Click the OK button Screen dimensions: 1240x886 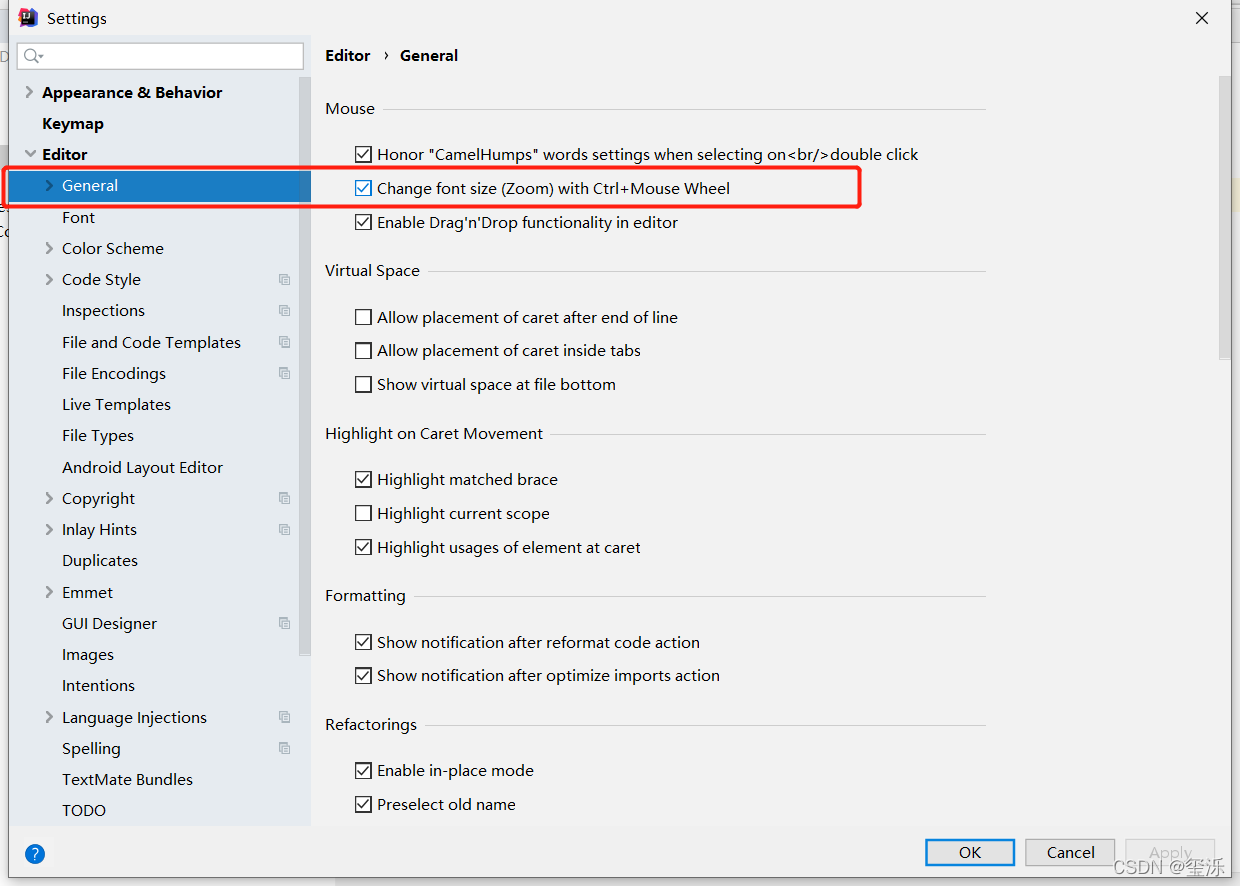point(970,852)
